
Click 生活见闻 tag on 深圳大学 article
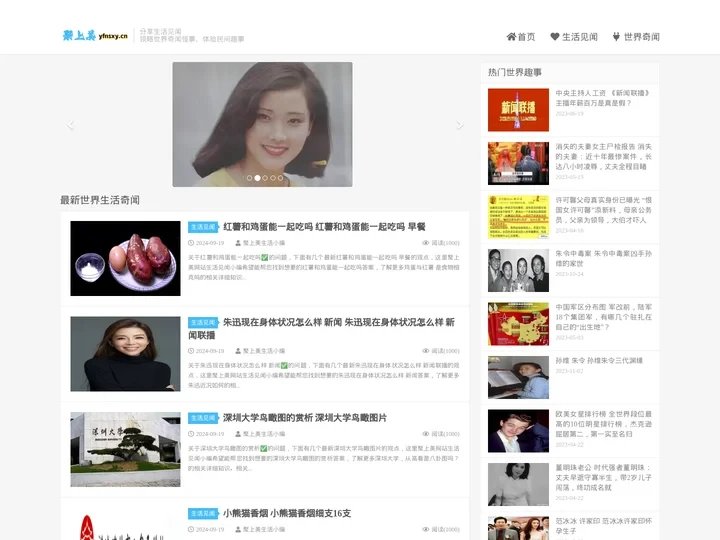pyautogui.click(x=203, y=418)
